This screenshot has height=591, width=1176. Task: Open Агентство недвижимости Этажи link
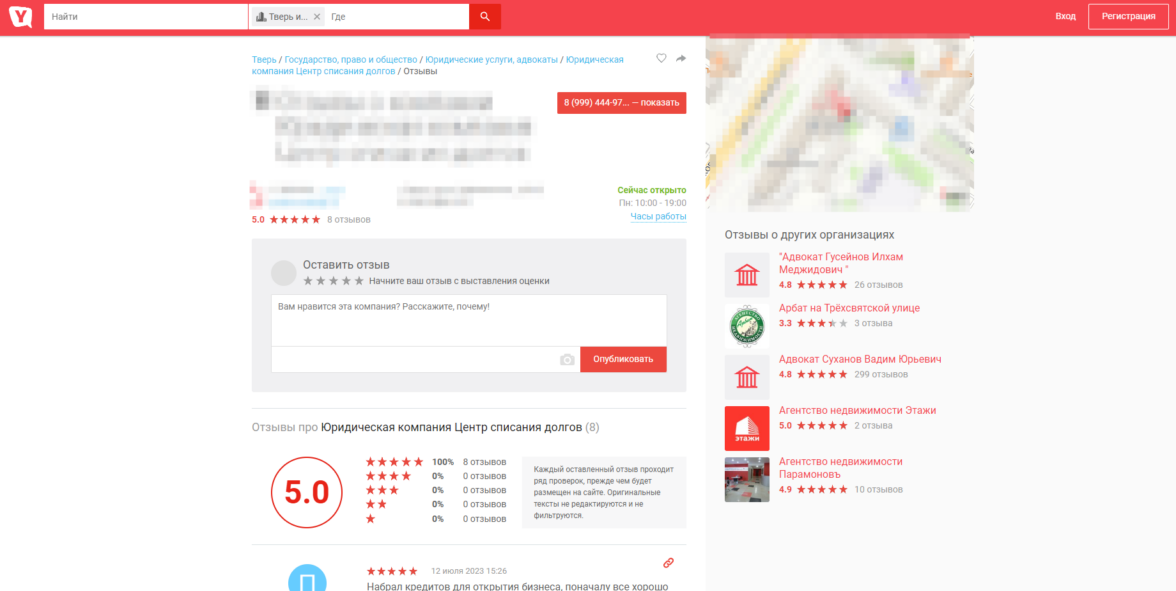[857, 410]
